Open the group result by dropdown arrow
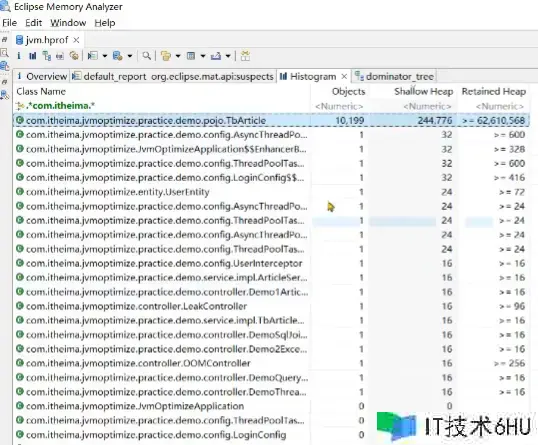The image size is (538, 445). (178, 56)
